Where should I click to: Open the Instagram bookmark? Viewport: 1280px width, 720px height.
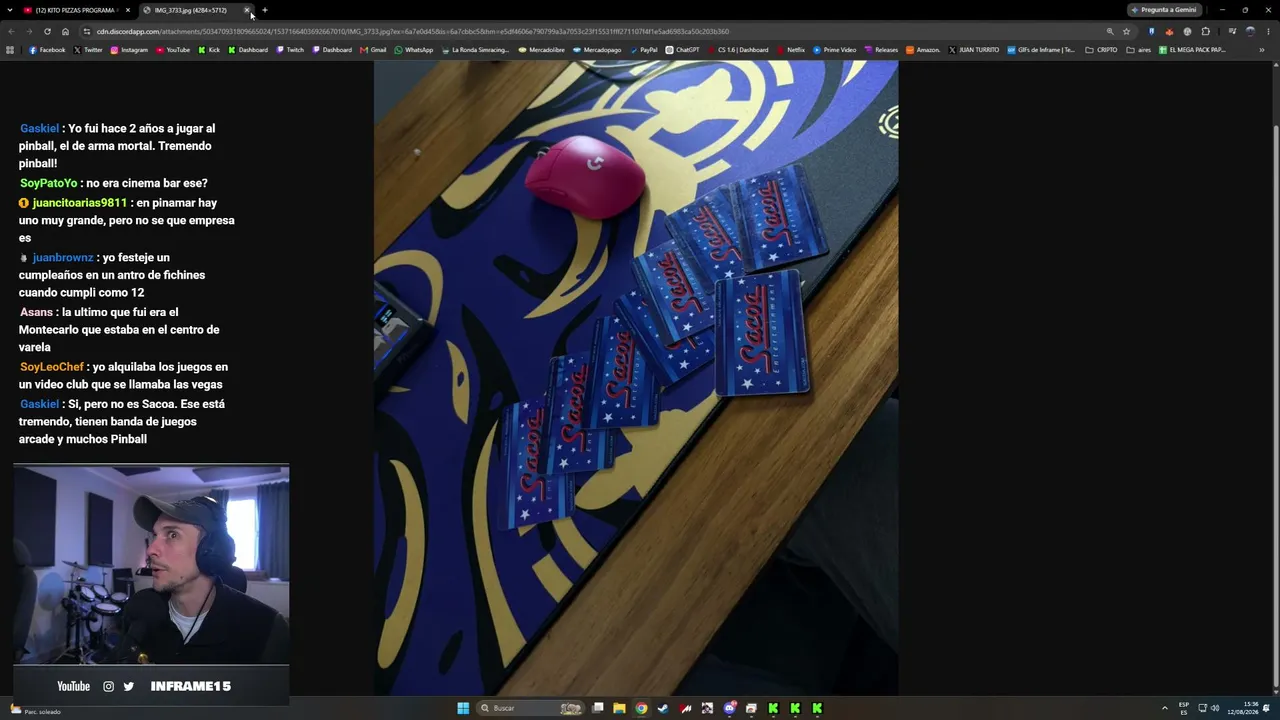point(129,50)
